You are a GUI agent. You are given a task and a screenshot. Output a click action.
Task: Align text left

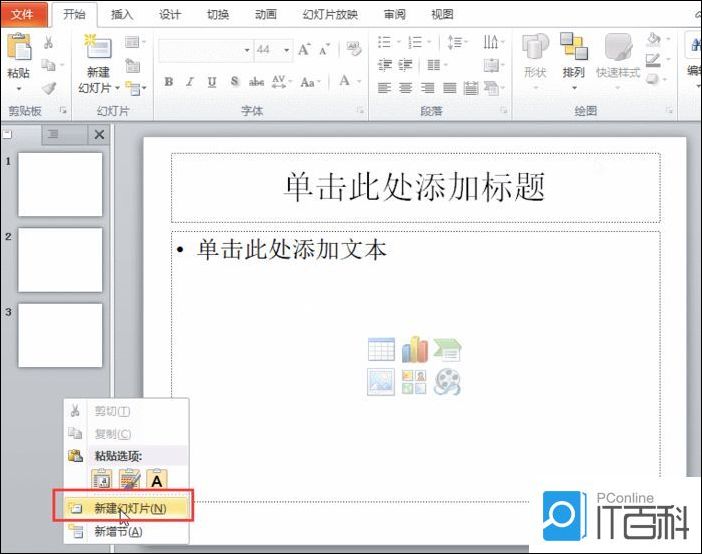point(384,88)
